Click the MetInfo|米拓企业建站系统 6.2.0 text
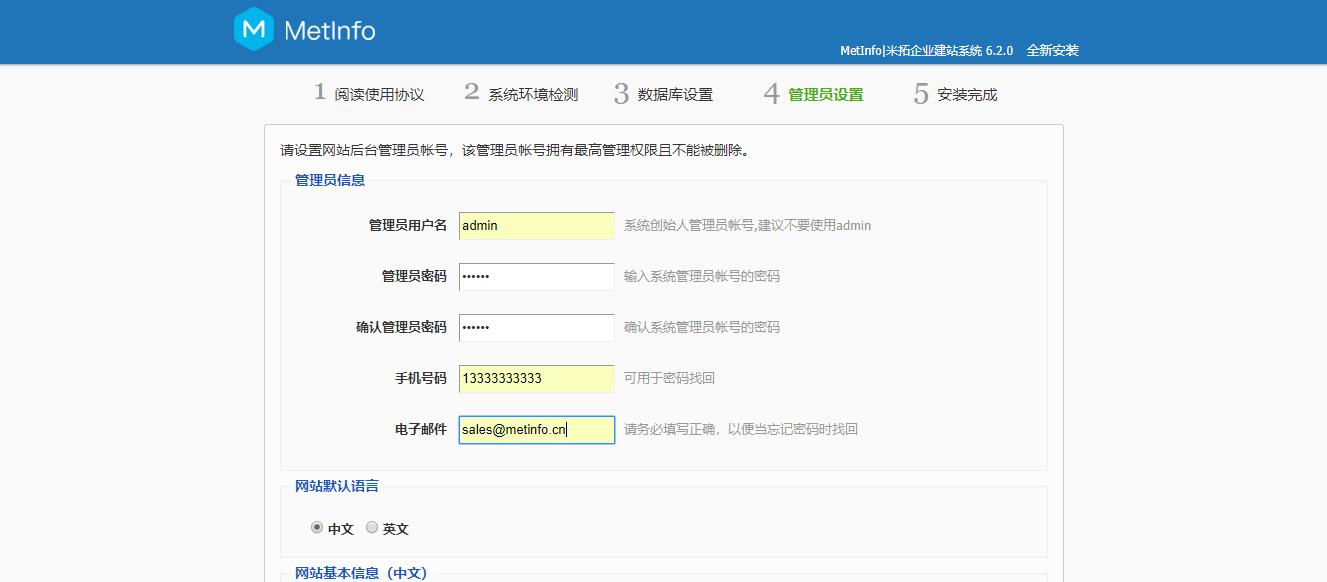Screen dimensions: 1327x582 927,51
